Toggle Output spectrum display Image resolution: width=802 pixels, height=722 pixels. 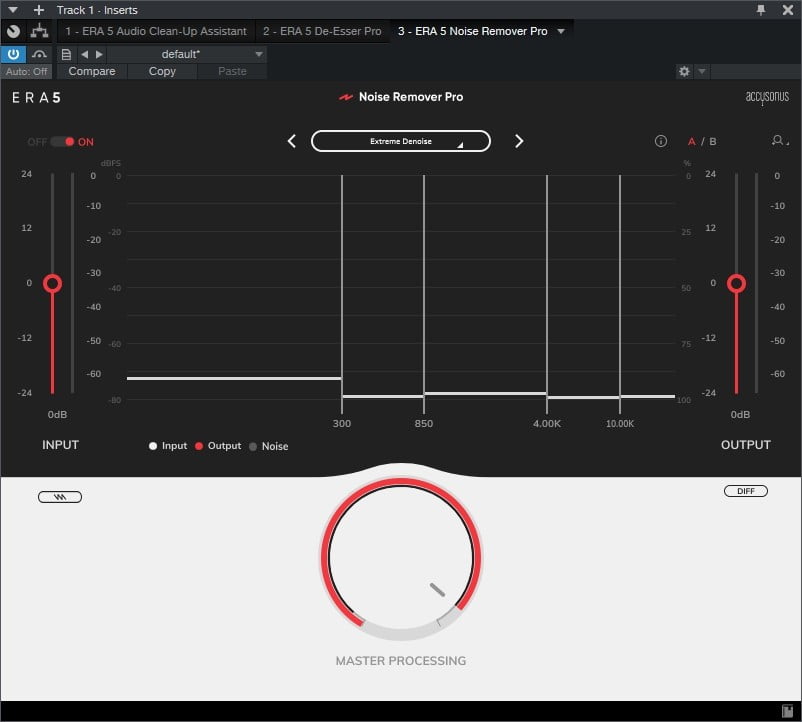(218, 446)
